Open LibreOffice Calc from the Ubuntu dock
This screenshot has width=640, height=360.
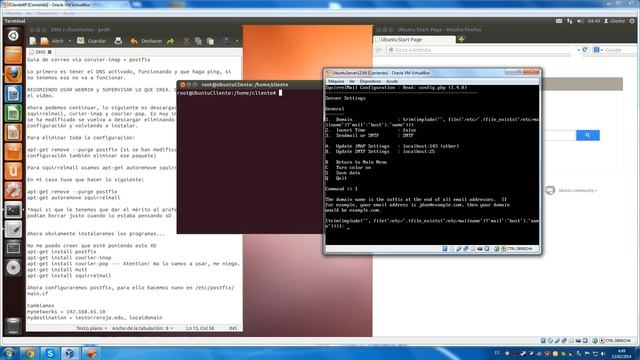click(13, 113)
